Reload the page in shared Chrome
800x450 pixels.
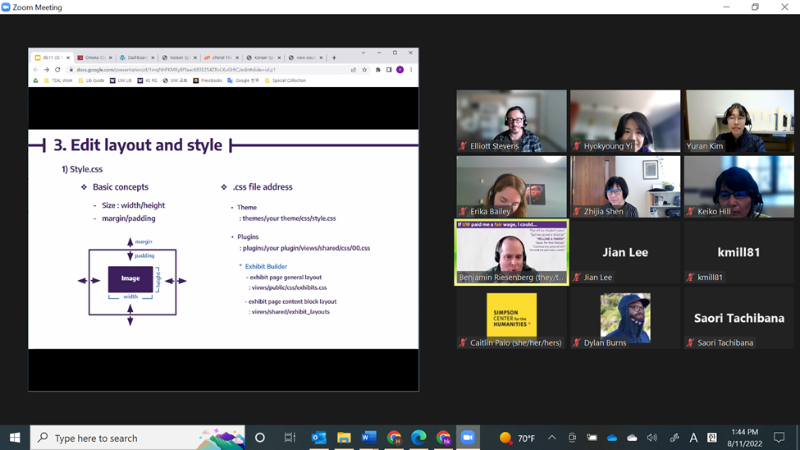click(58, 69)
